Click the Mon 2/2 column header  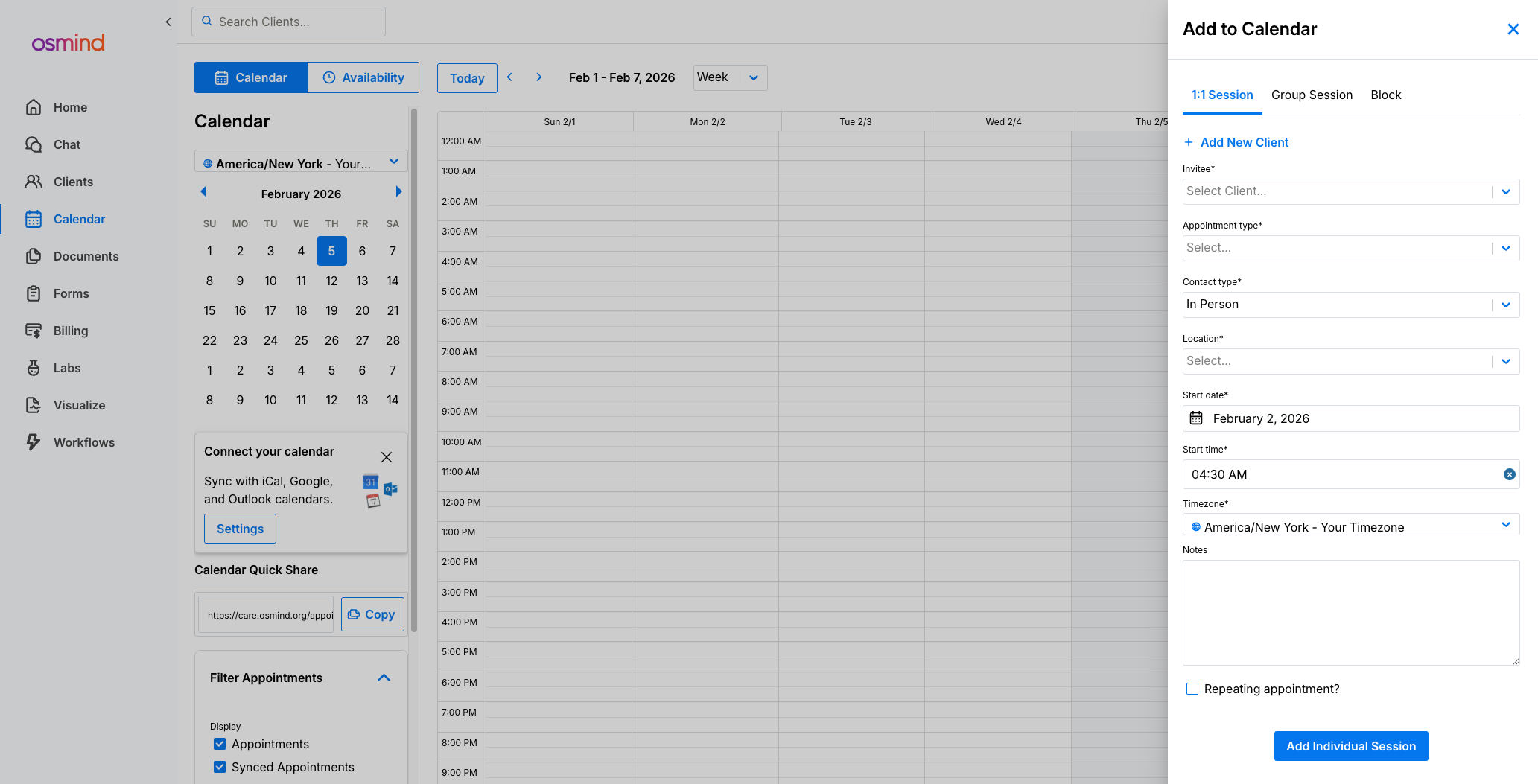(708, 121)
